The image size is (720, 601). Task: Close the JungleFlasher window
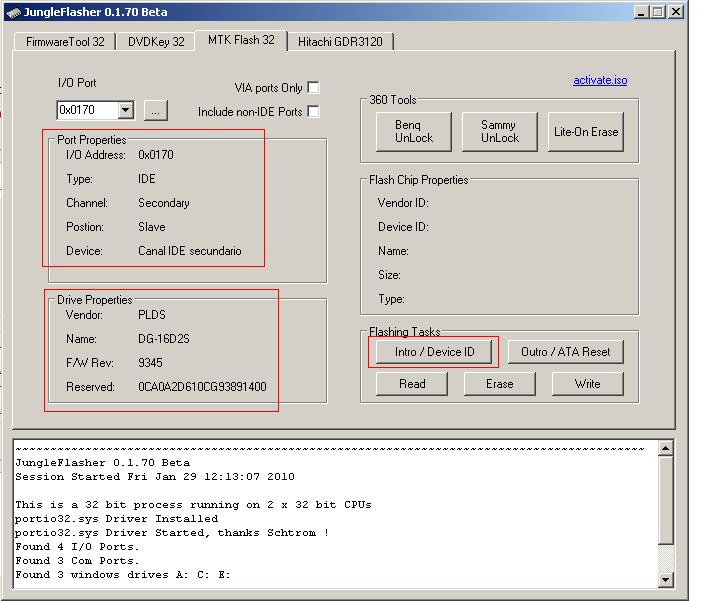(x=675, y=12)
